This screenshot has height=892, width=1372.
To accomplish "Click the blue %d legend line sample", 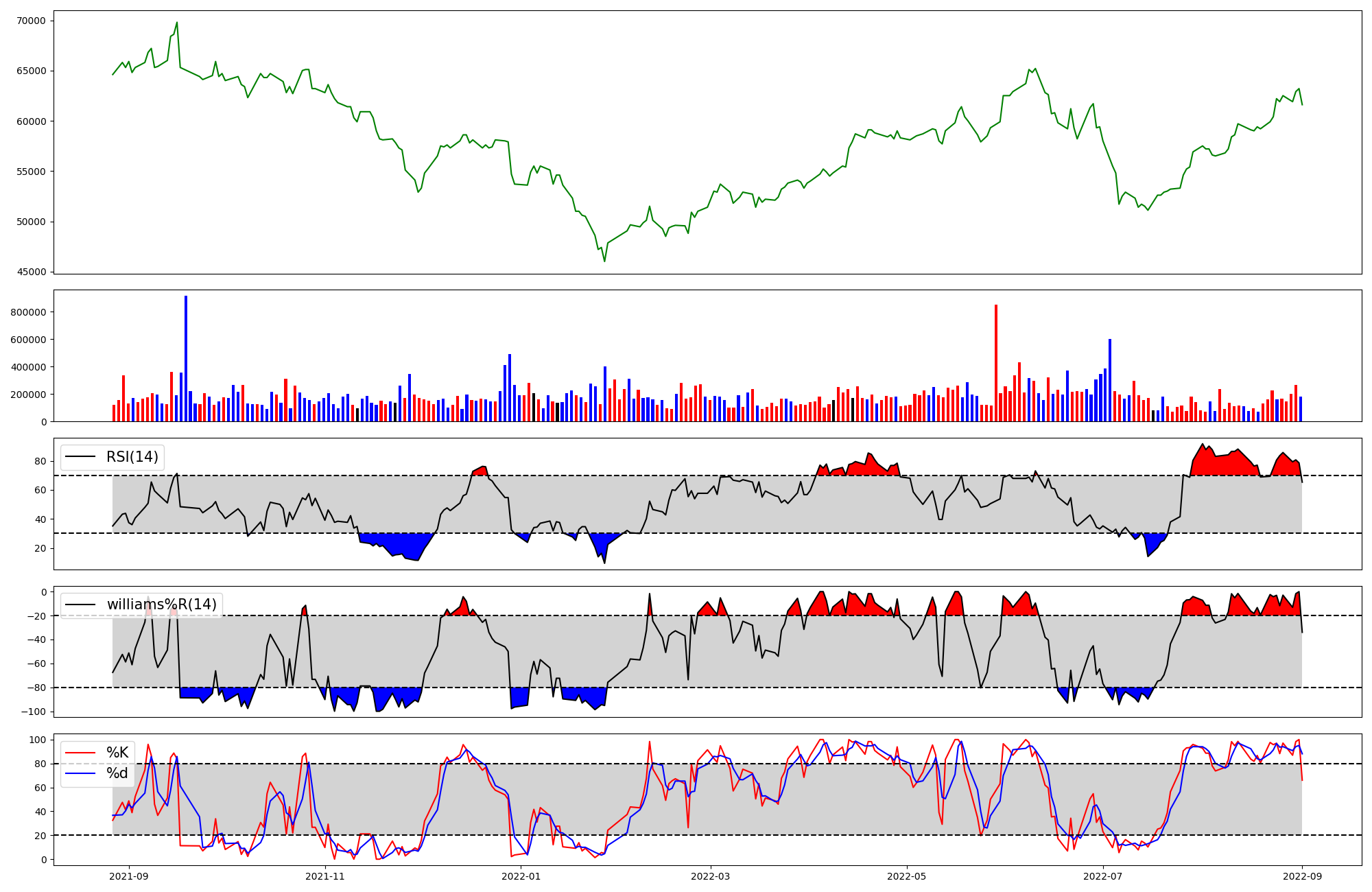I will (80, 773).
